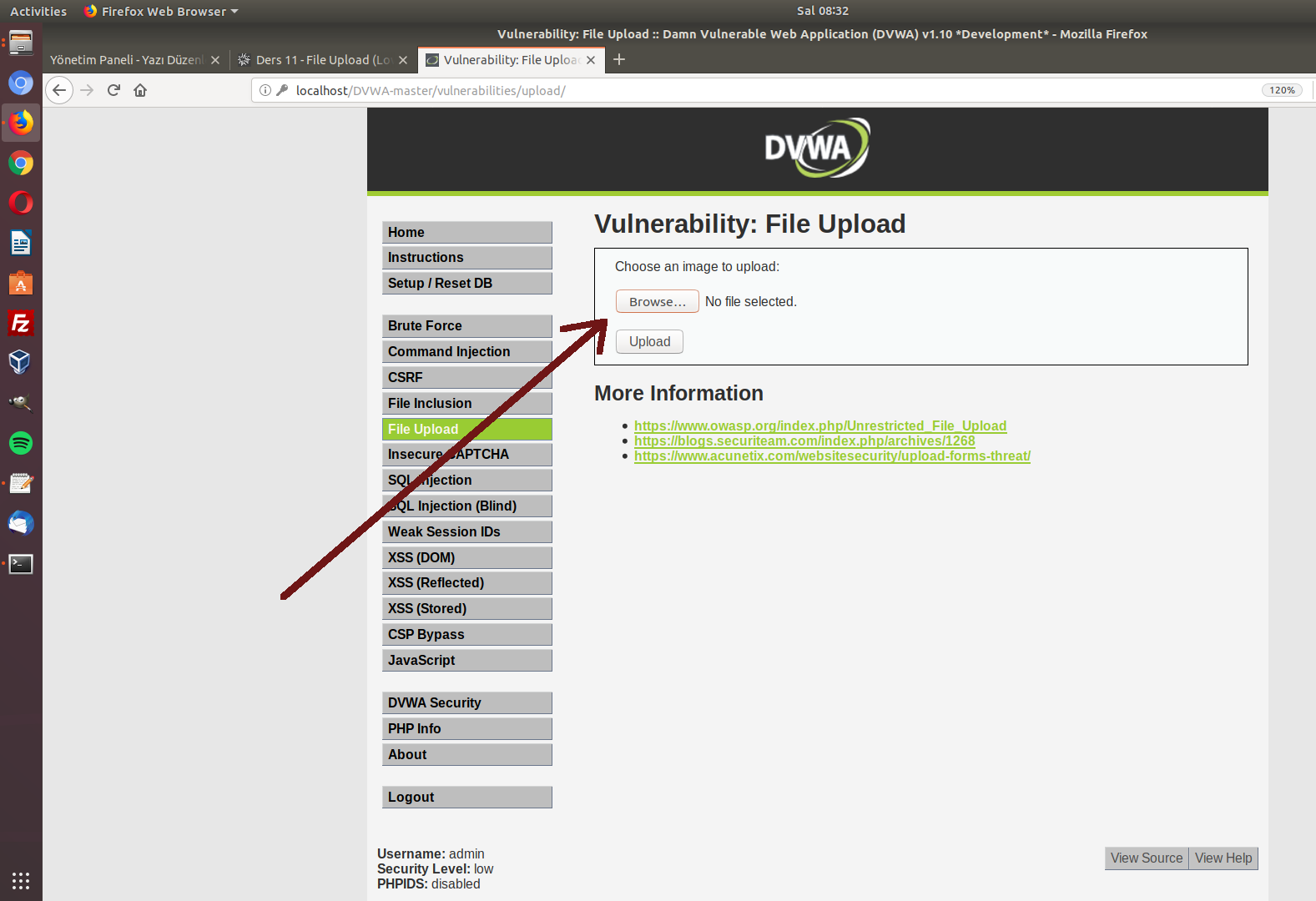Open Terminal from the dock
This screenshot has height=901, width=1316.
21,563
